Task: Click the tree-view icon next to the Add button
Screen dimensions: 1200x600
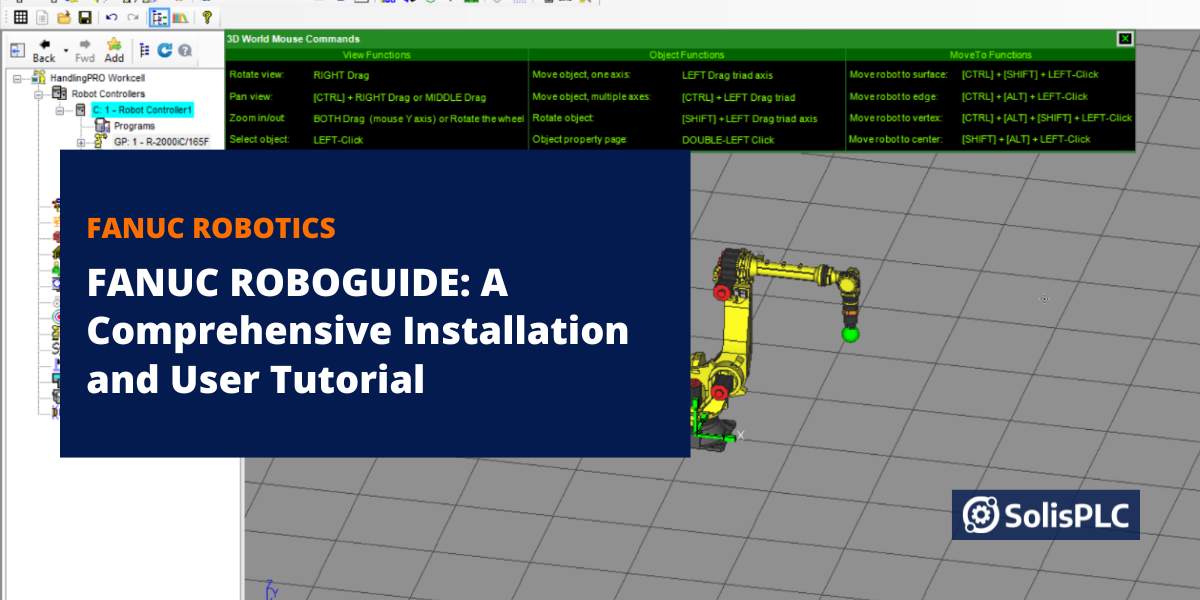Action: tap(145, 49)
